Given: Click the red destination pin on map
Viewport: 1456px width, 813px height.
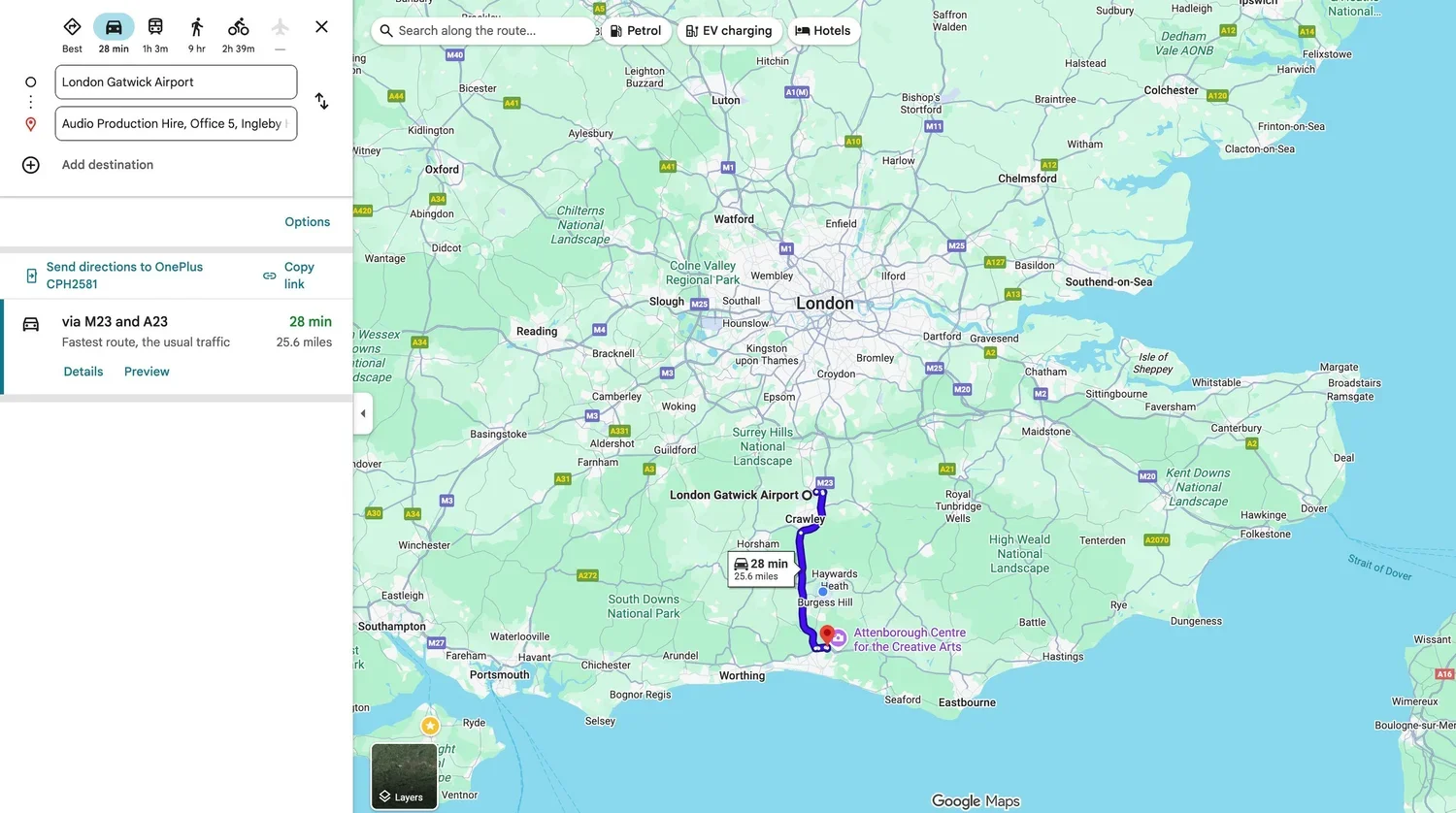Looking at the screenshot, I should click(827, 634).
